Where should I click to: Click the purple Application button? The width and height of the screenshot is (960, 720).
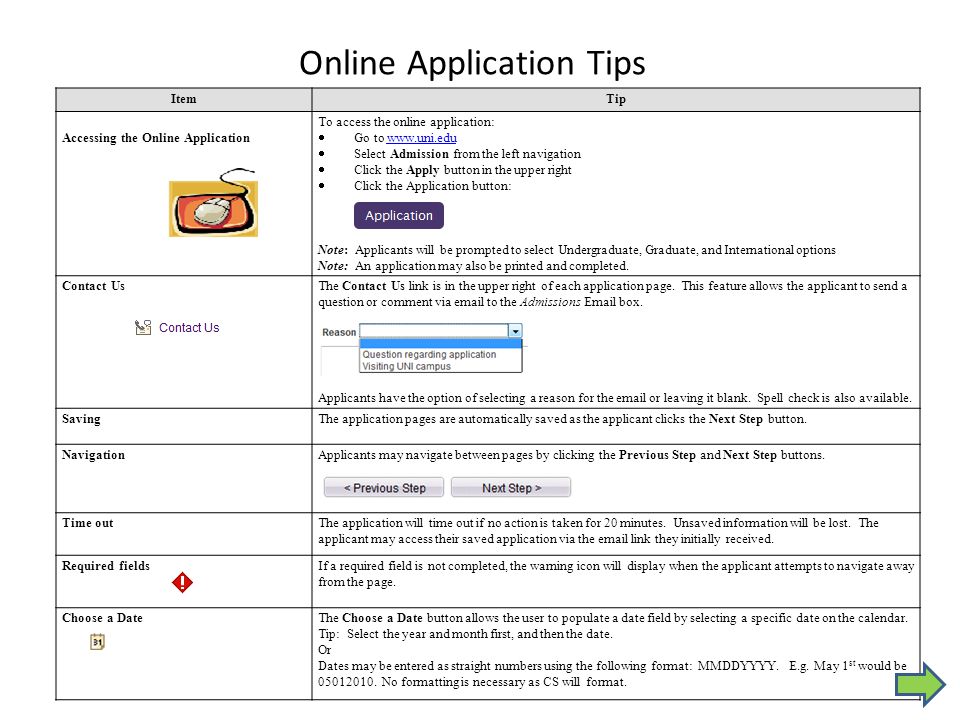point(399,216)
